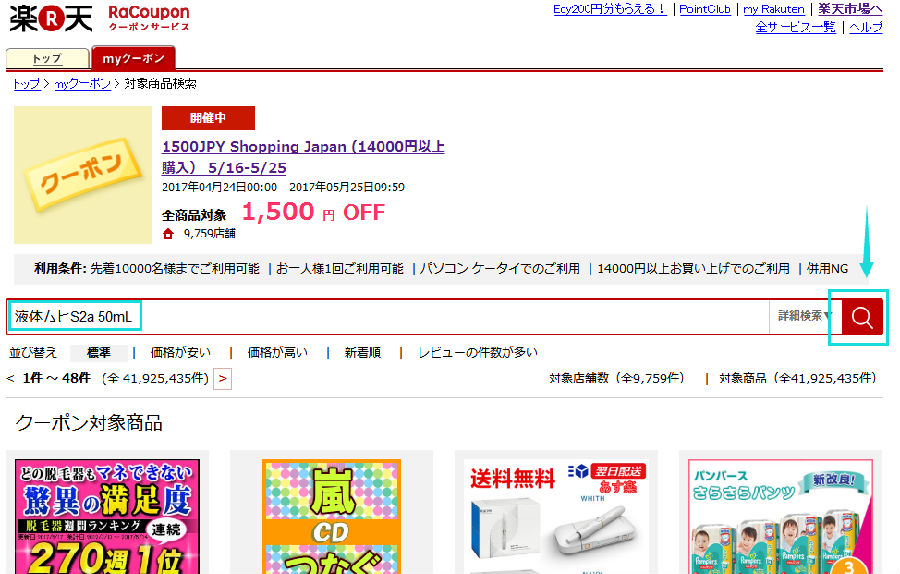Image resolution: width=900 pixels, height=574 pixels.
Task: Open the Pampers diaper product thumbnail
Action: 780,516
